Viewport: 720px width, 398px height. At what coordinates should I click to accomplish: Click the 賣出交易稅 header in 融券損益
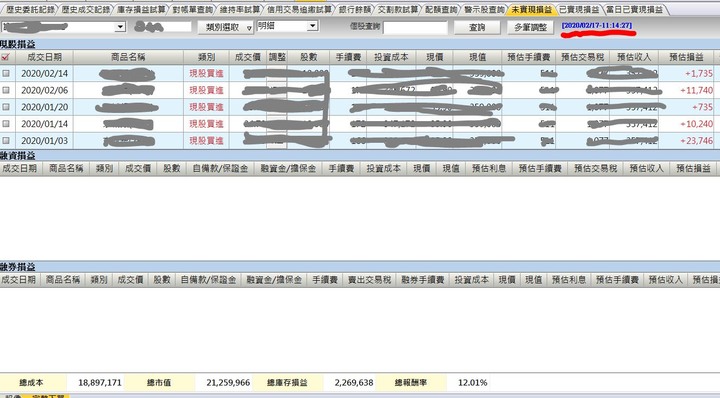coord(369,280)
